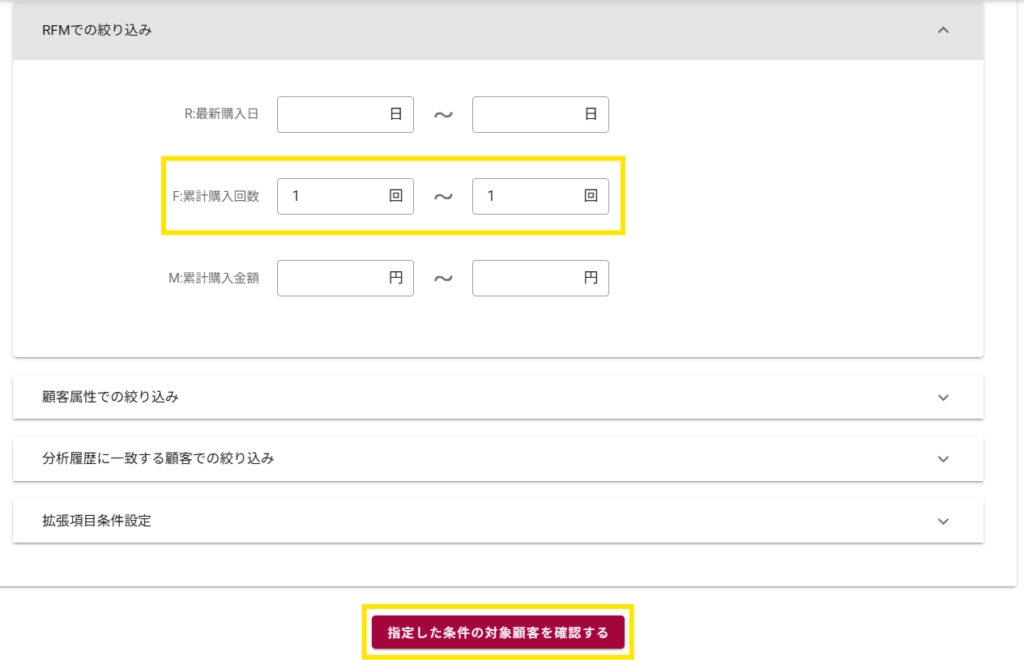Viewport: 1024px width, 660px height.
Task: Collapse RFM panel using the up chevron
Action: point(942,31)
